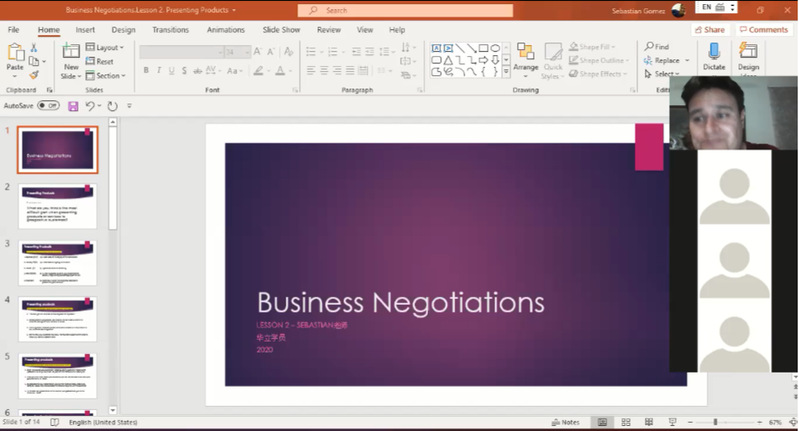Click the Save icon in quick access toolbar
The height and width of the screenshot is (431, 799).
[x=73, y=105]
